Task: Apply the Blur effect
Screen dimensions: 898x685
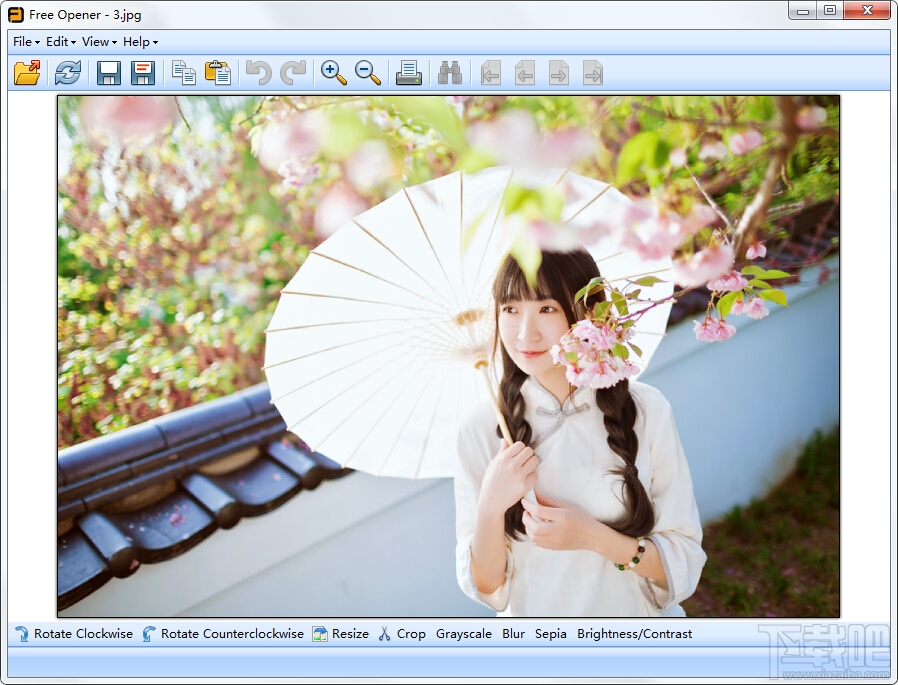Action: click(x=514, y=634)
